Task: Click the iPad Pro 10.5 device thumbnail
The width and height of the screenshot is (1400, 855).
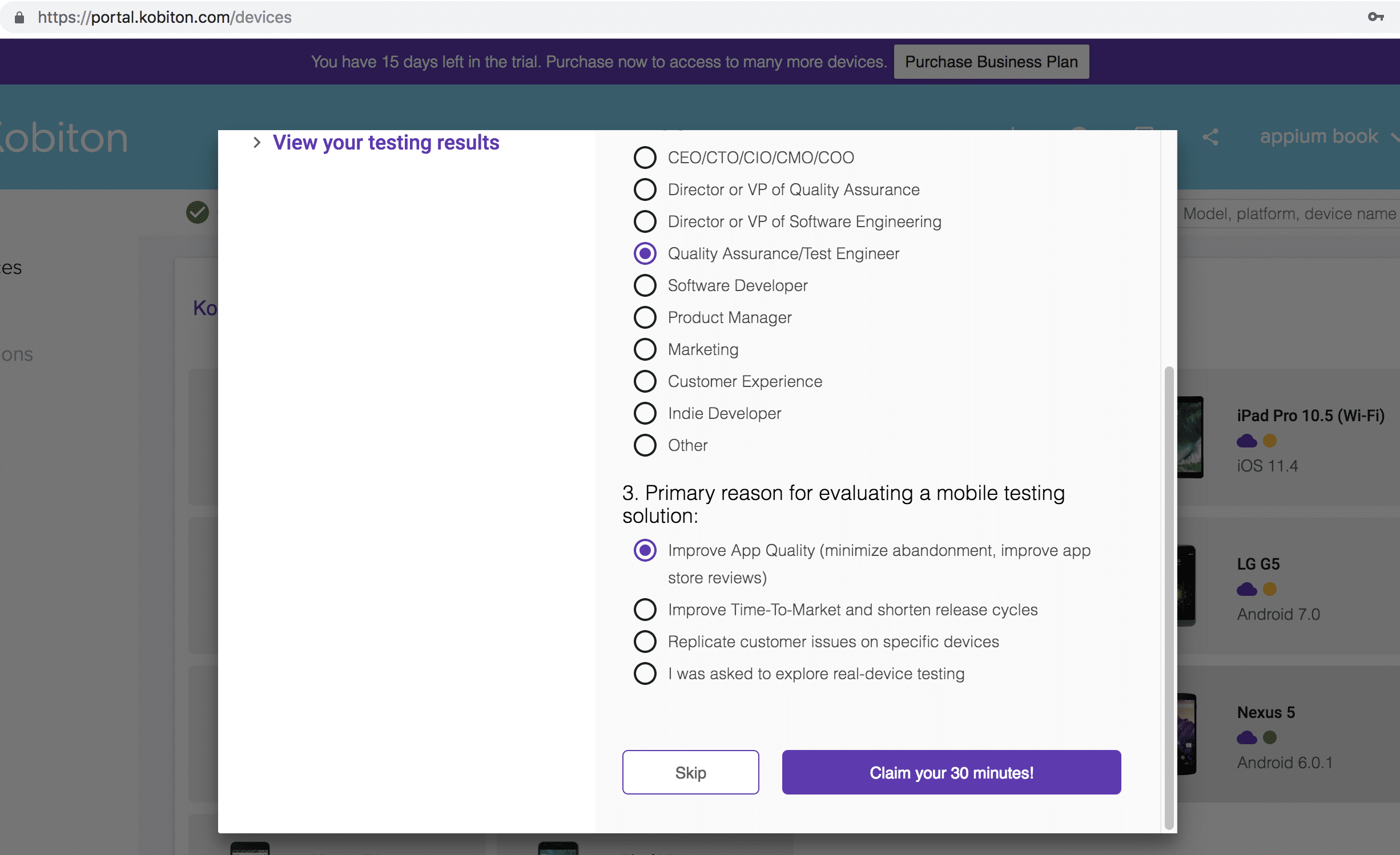Action: [x=1190, y=437]
